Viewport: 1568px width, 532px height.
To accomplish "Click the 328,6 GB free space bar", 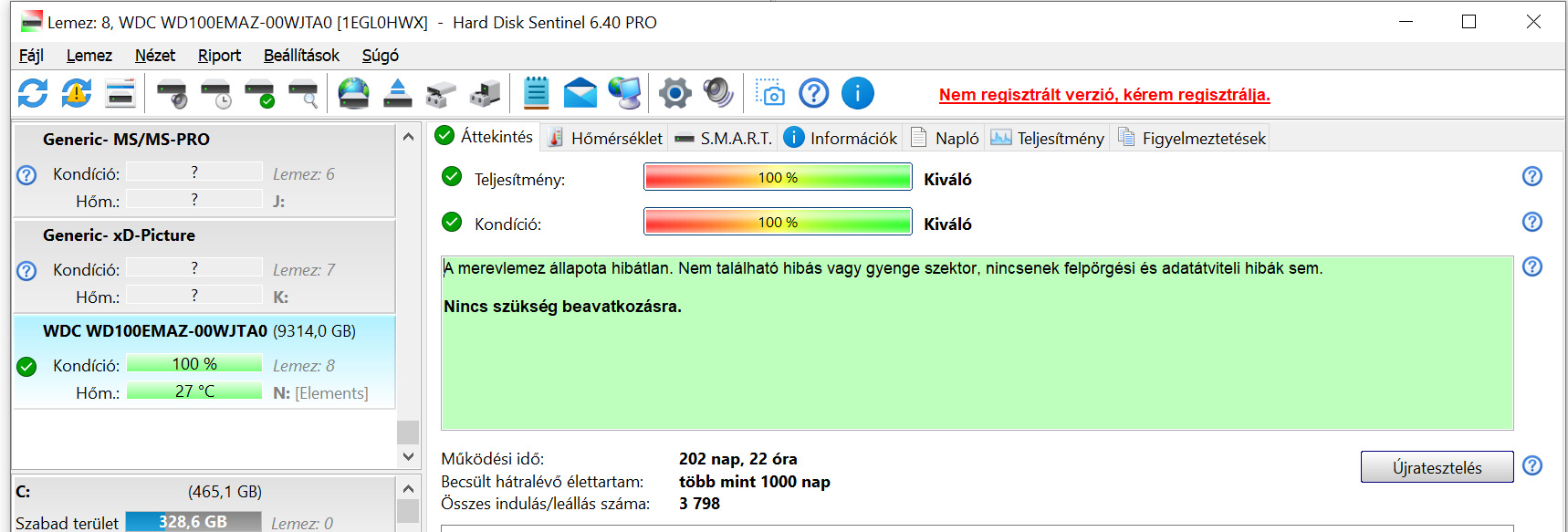I will click(193, 522).
